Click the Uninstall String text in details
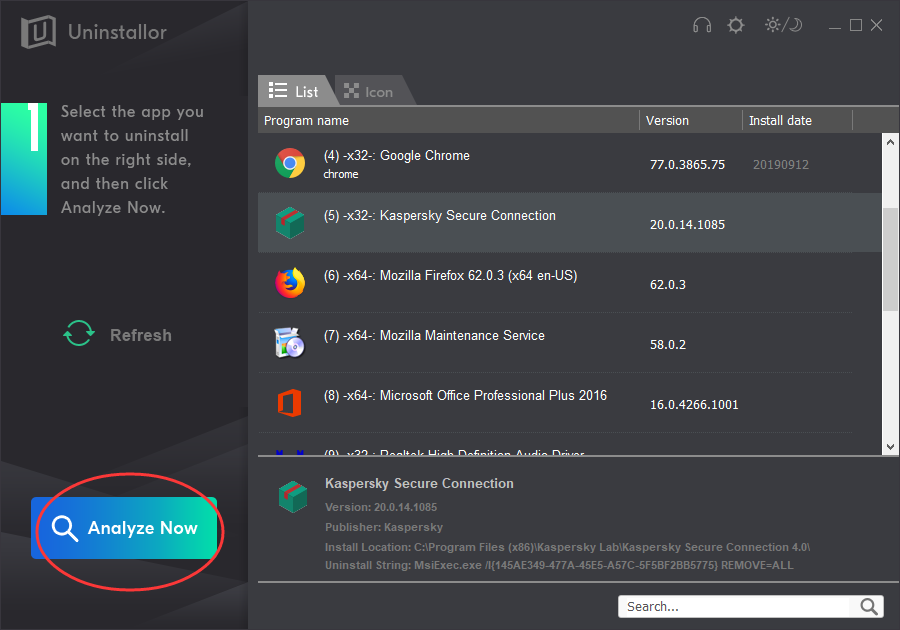The width and height of the screenshot is (900, 630). pos(559,565)
